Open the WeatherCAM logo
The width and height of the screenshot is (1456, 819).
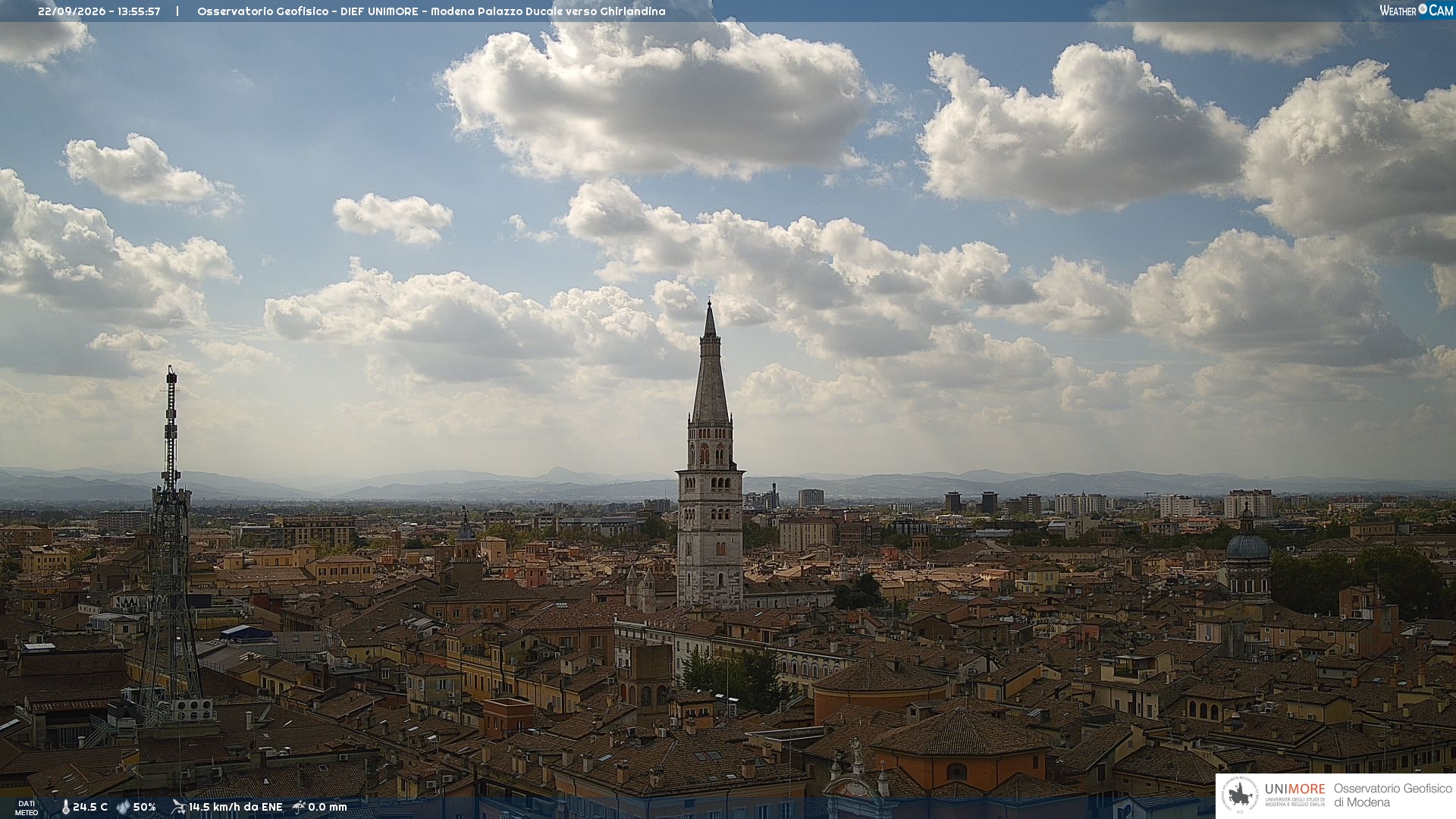1416,10
